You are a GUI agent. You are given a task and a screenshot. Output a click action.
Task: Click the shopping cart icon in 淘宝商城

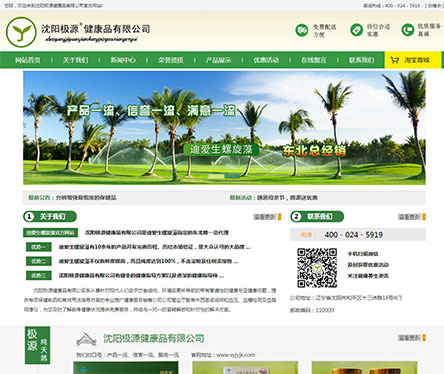point(395,60)
